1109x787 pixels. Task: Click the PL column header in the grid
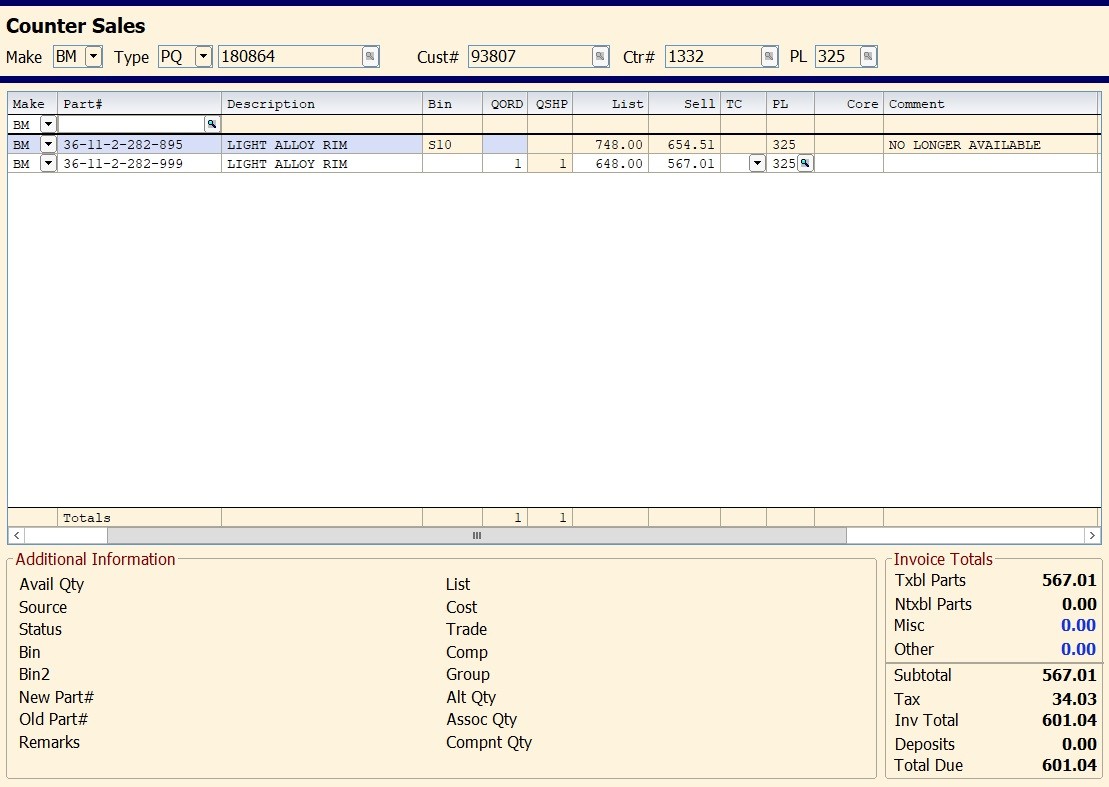point(791,104)
